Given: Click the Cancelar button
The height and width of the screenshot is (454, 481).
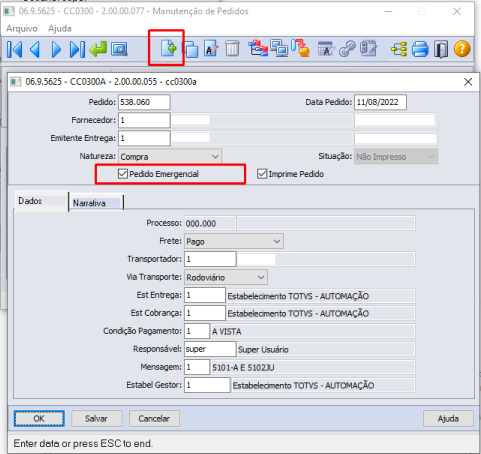Looking at the screenshot, I should pos(154,418).
